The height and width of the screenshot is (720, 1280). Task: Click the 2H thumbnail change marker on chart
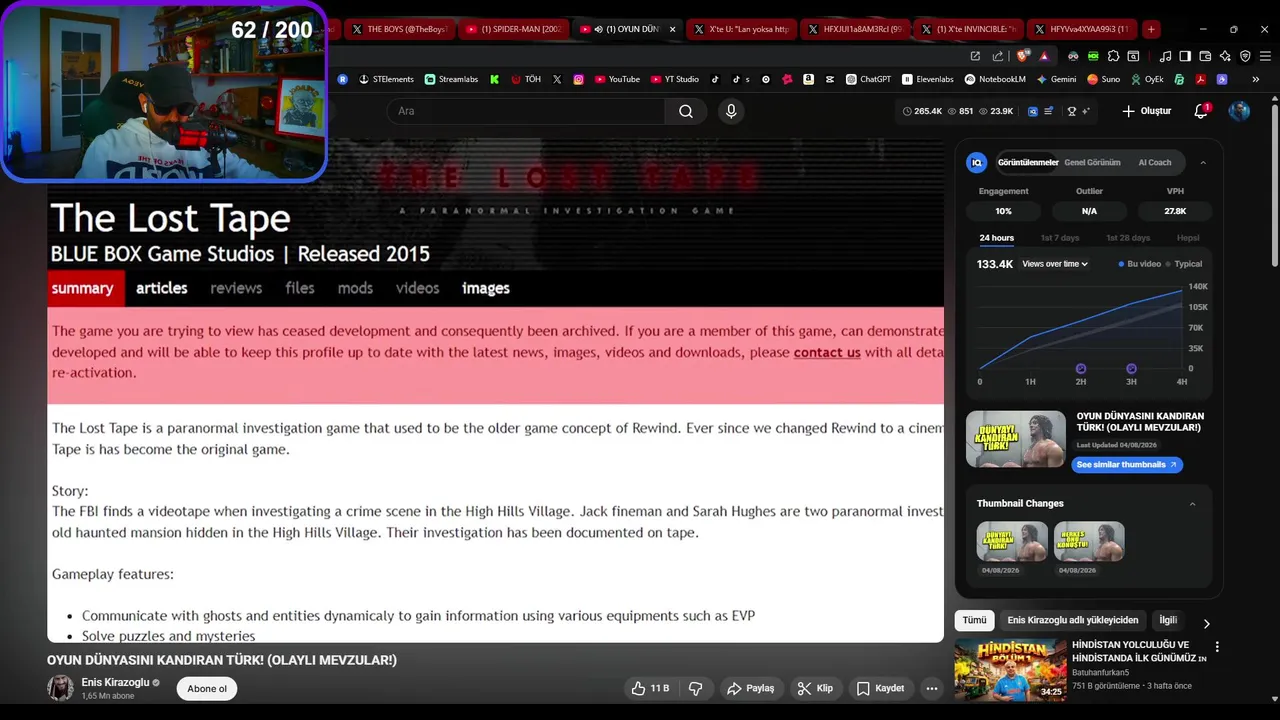(x=1081, y=369)
